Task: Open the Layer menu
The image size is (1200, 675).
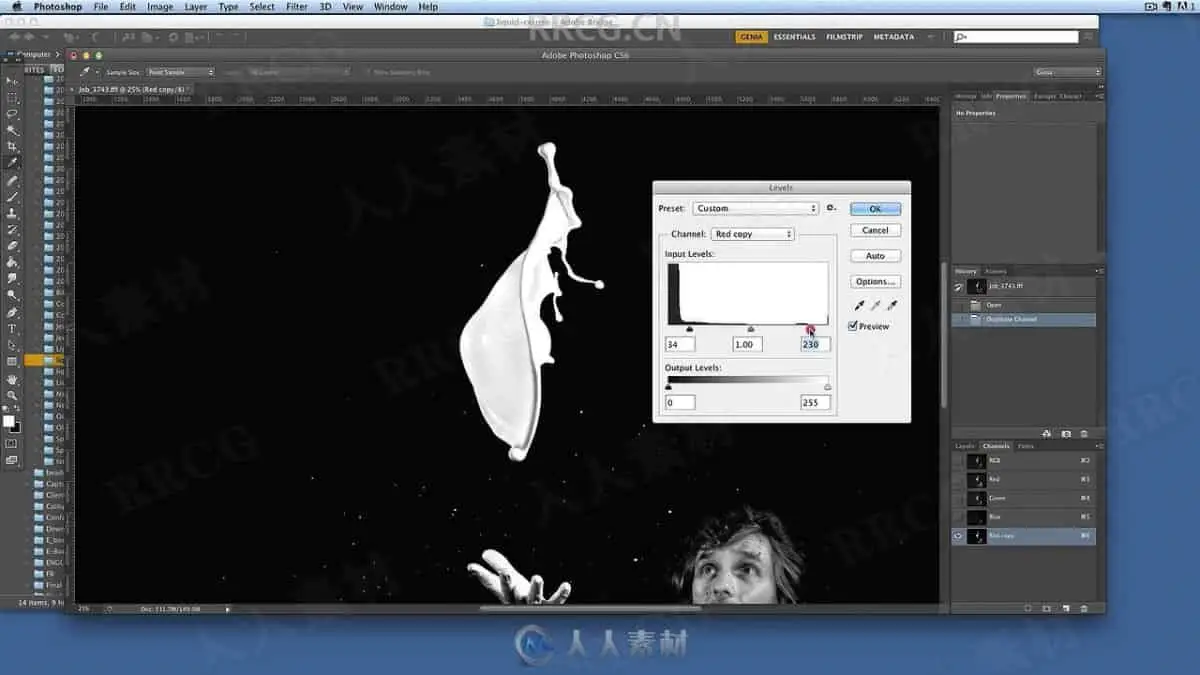Action: click(196, 7)
